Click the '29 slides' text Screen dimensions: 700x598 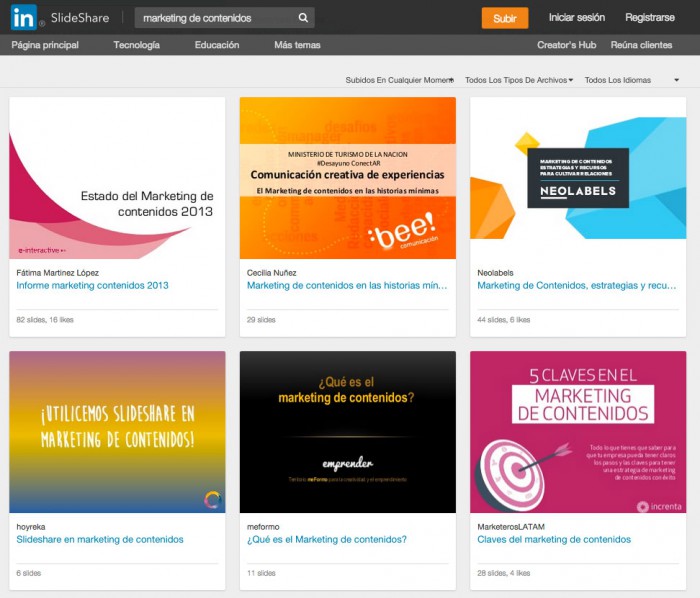pos(261,320)
